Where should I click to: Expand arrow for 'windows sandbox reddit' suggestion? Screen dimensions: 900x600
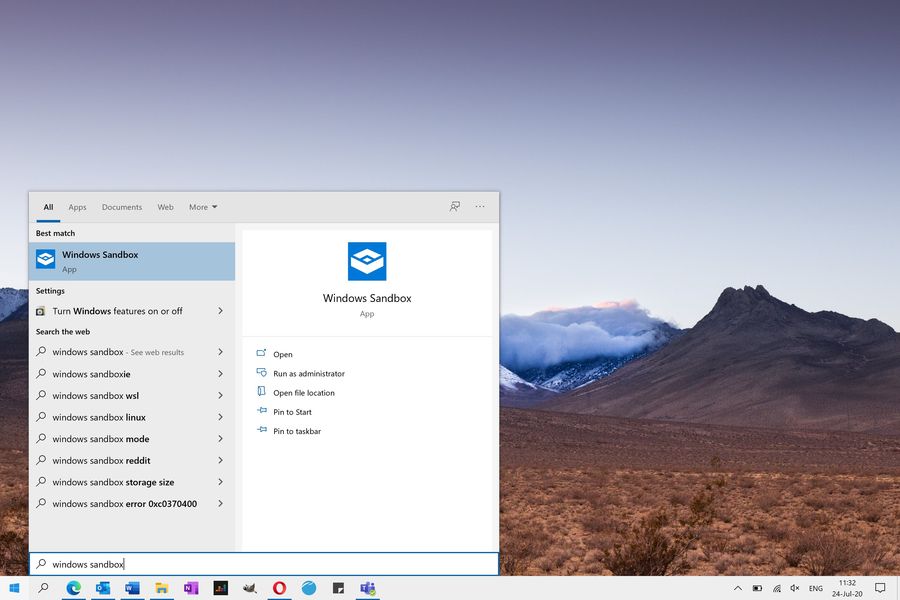(x=220, y=460)
